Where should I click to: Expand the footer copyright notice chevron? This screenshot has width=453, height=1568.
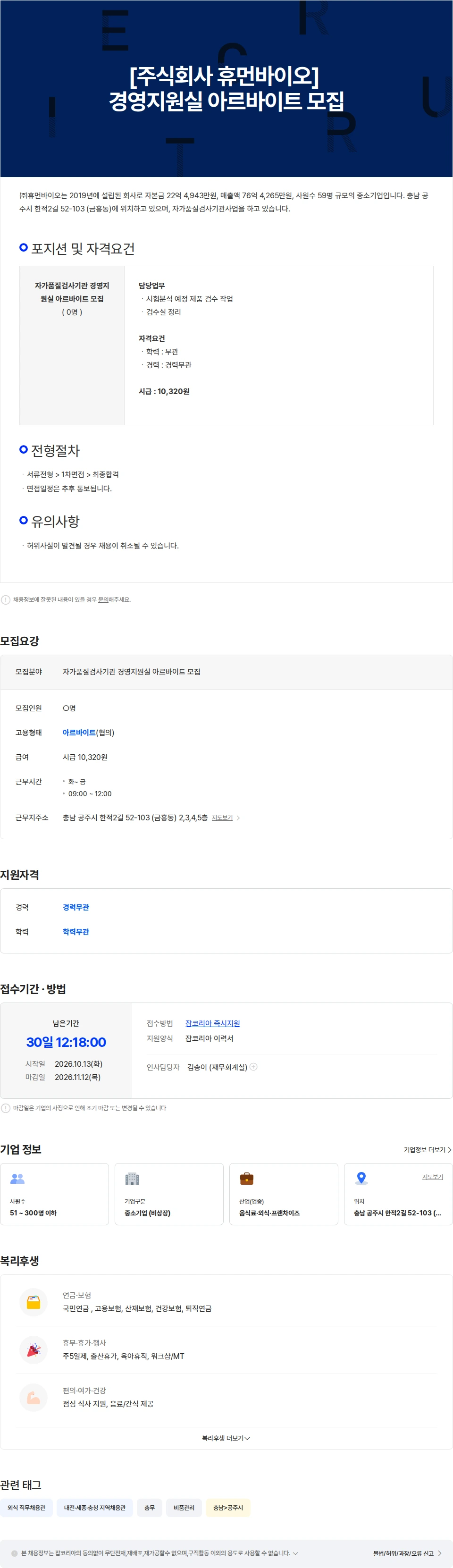point(295,1553)
